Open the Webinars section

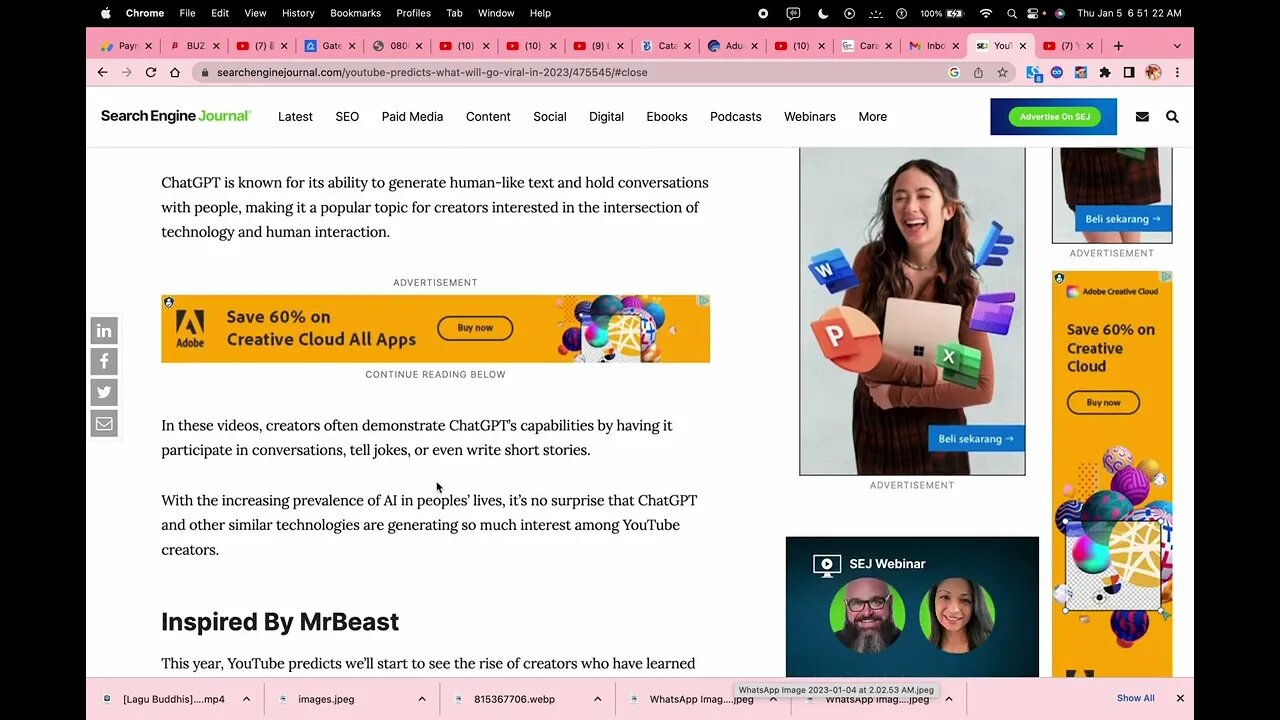click(810, 117)
